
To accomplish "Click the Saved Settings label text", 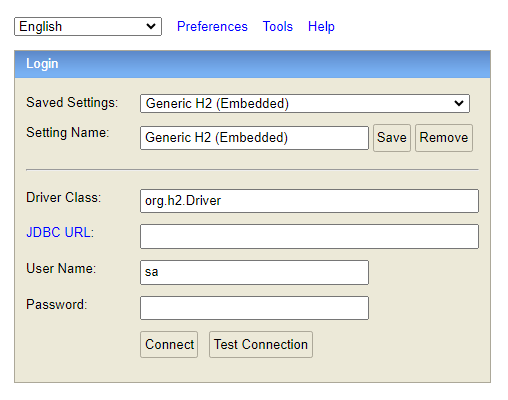I will click(x=72, y=102).
